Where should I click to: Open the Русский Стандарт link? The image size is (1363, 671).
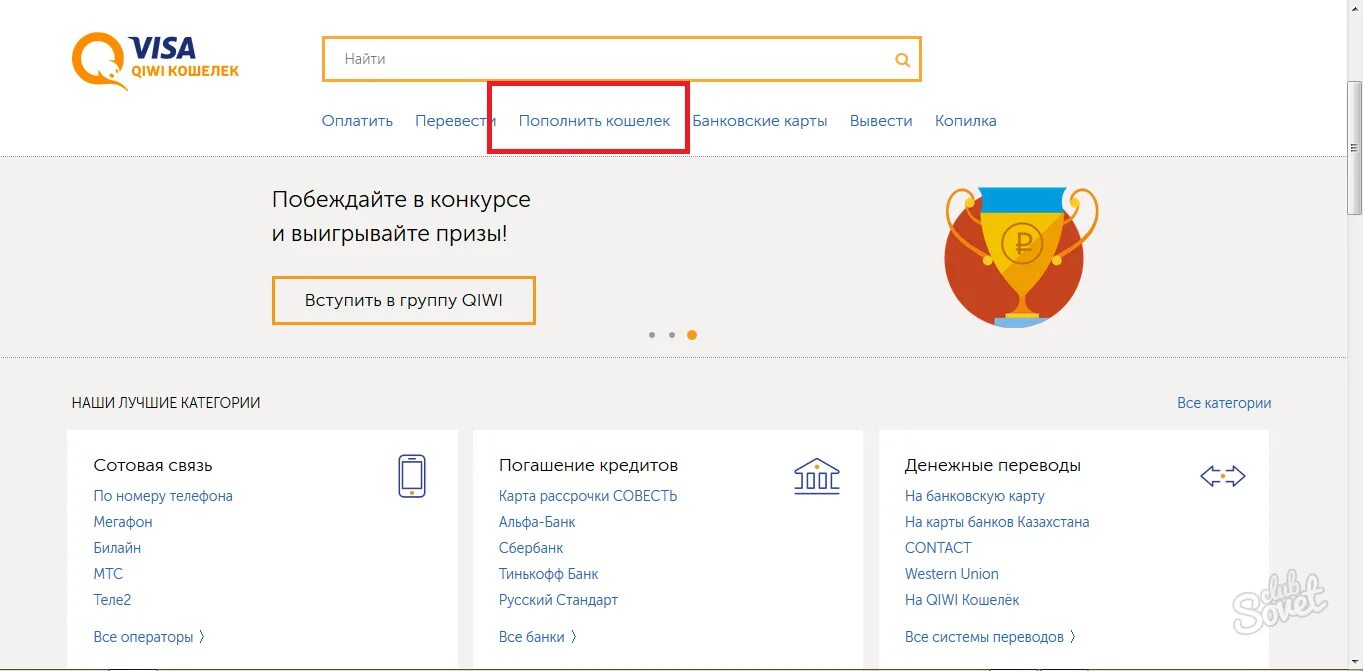(558, 600)
